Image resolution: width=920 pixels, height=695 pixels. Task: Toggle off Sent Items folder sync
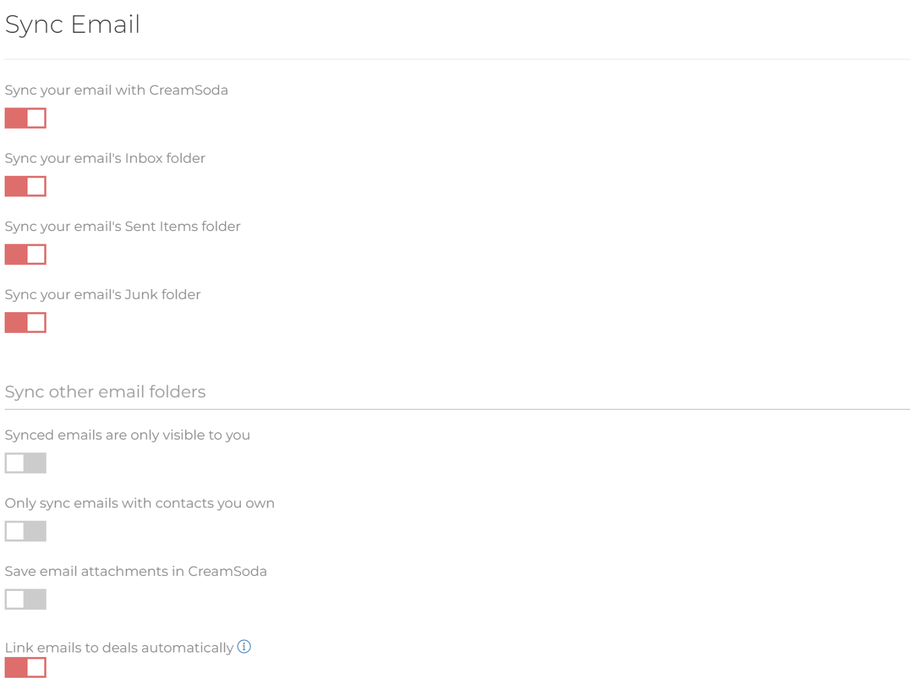coord(26,254)
